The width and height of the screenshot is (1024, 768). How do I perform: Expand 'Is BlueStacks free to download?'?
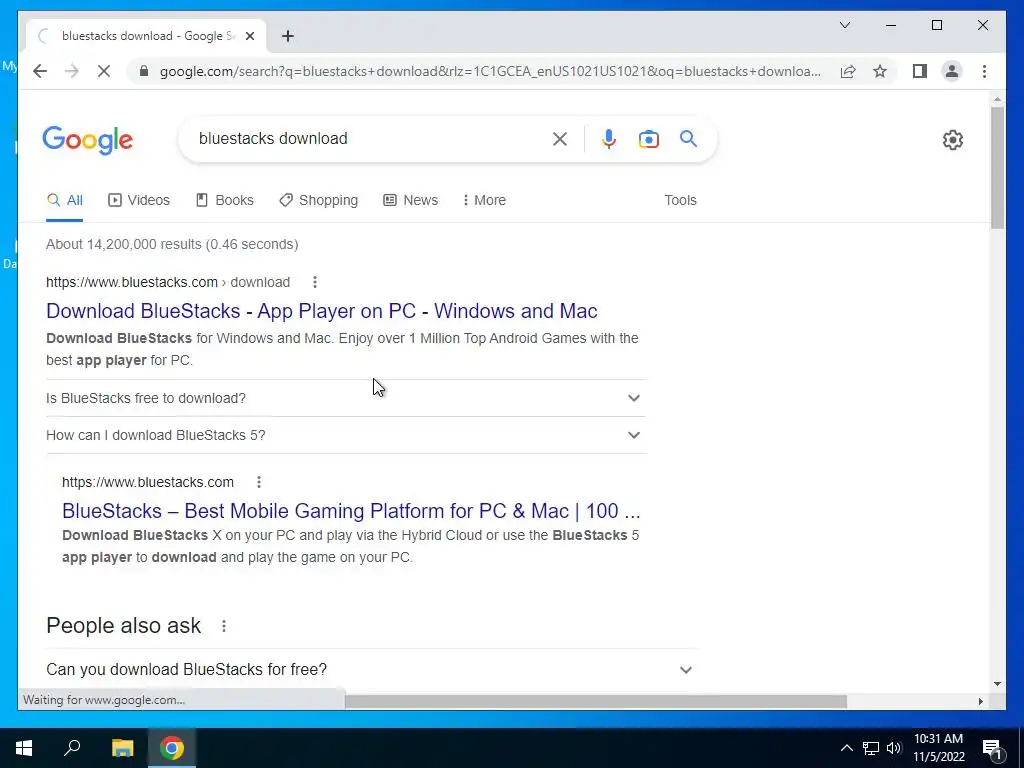tap(346, 398)
